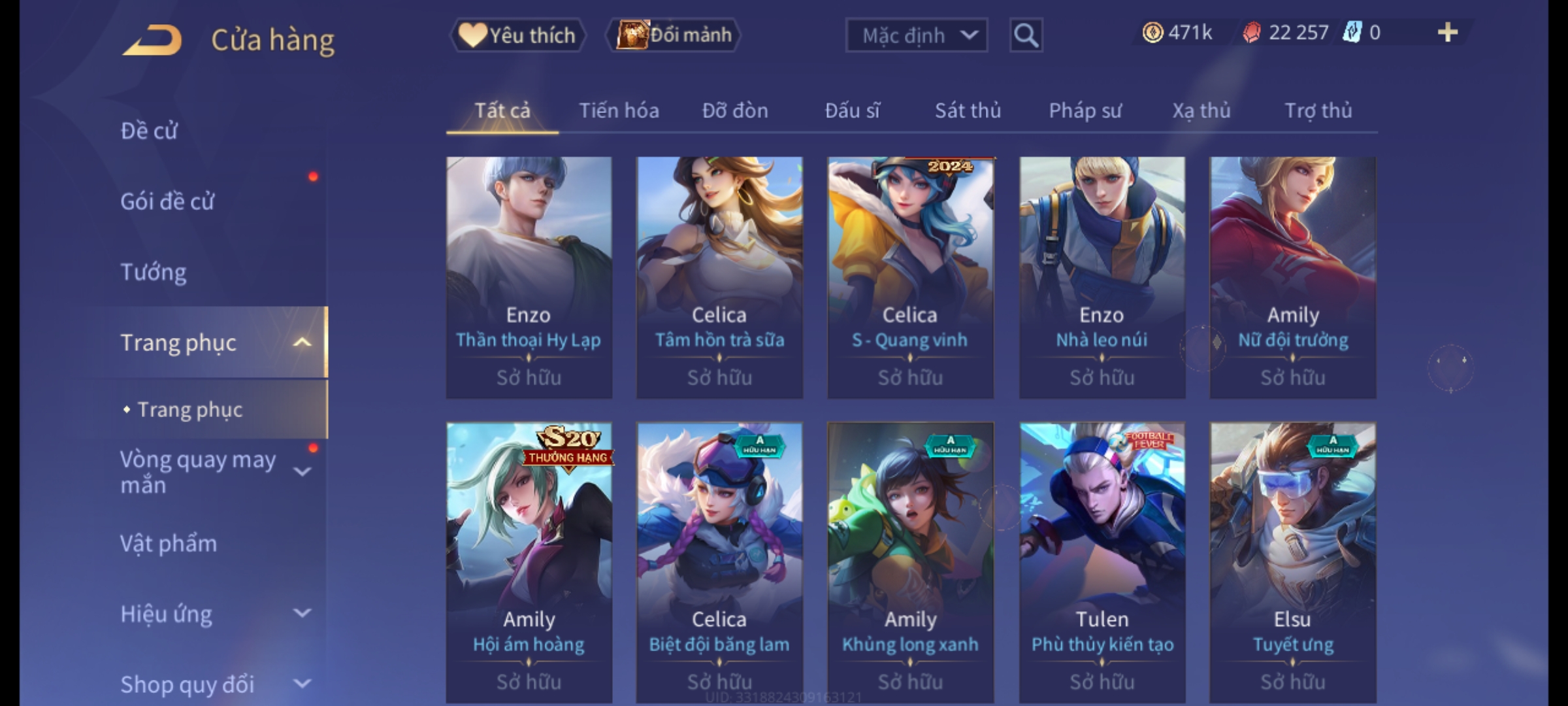Expand Vòng quay may mắn section
The width and height of the screenshot is (1568, 706).
click(x=302, y=471)
